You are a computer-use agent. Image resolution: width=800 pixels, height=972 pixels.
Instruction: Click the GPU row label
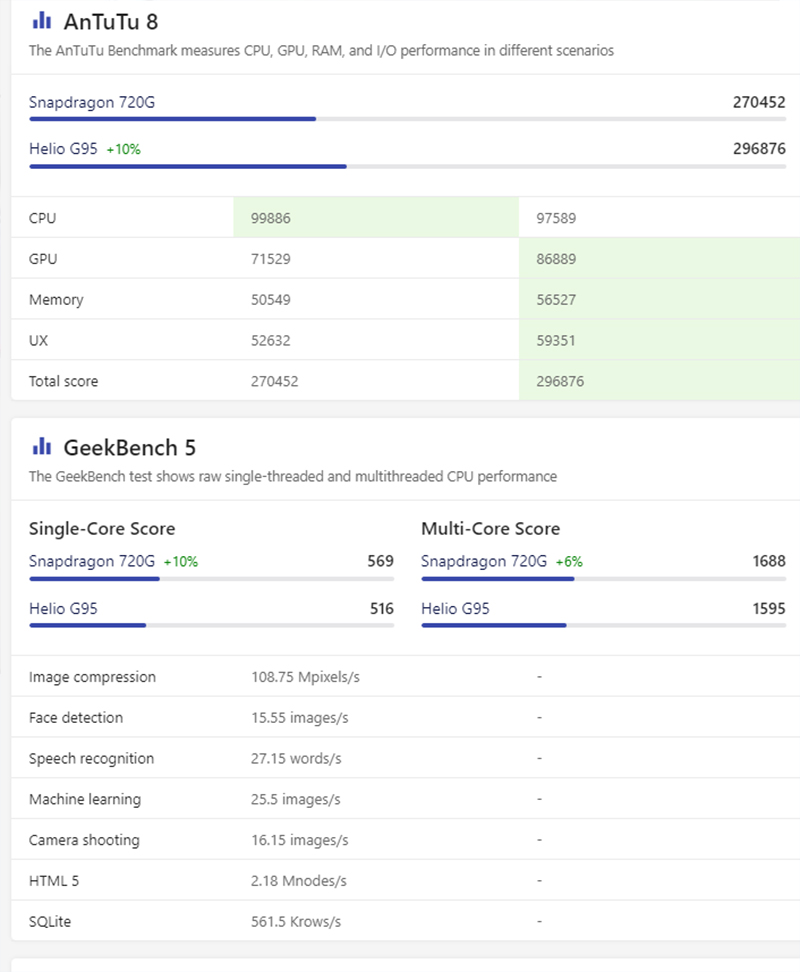tap(43, 259)
